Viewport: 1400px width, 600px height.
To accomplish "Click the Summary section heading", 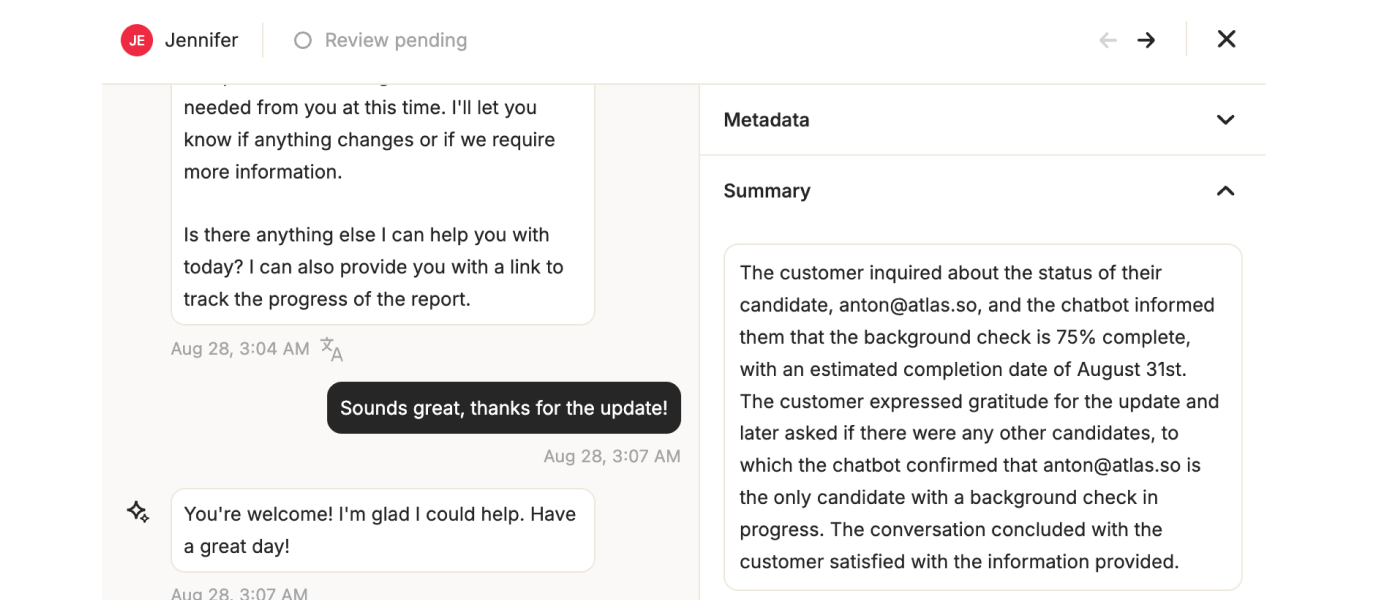I will pos(767,191).
